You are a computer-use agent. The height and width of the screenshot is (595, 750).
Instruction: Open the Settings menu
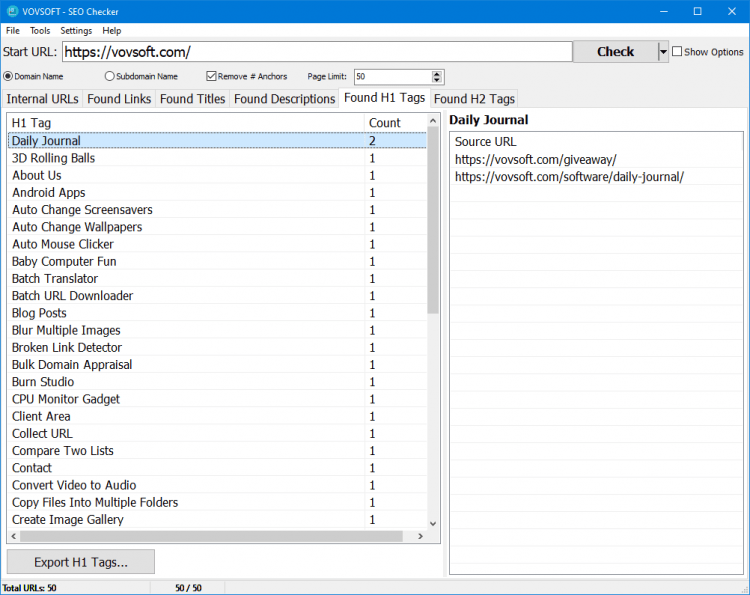[x=76, y=31]
